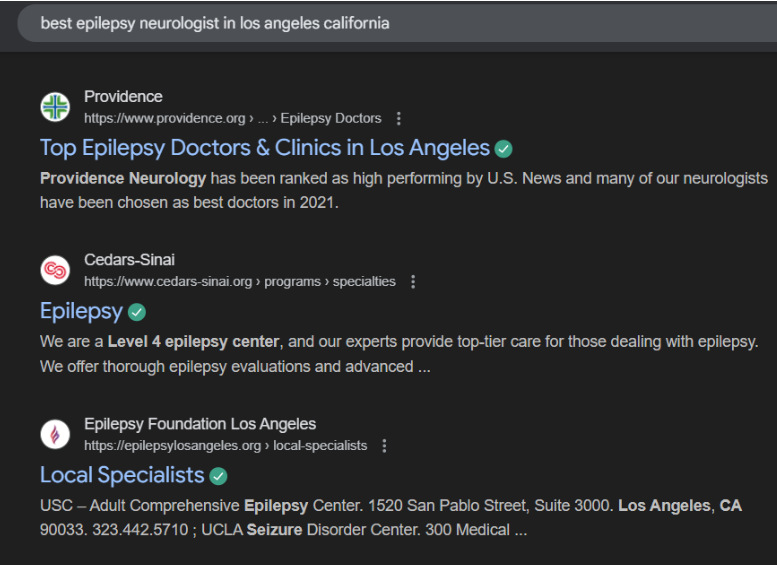Click the epilepsylosangeles.org local-specialists URL
The image size is (777, 565).
click(225, 446)
